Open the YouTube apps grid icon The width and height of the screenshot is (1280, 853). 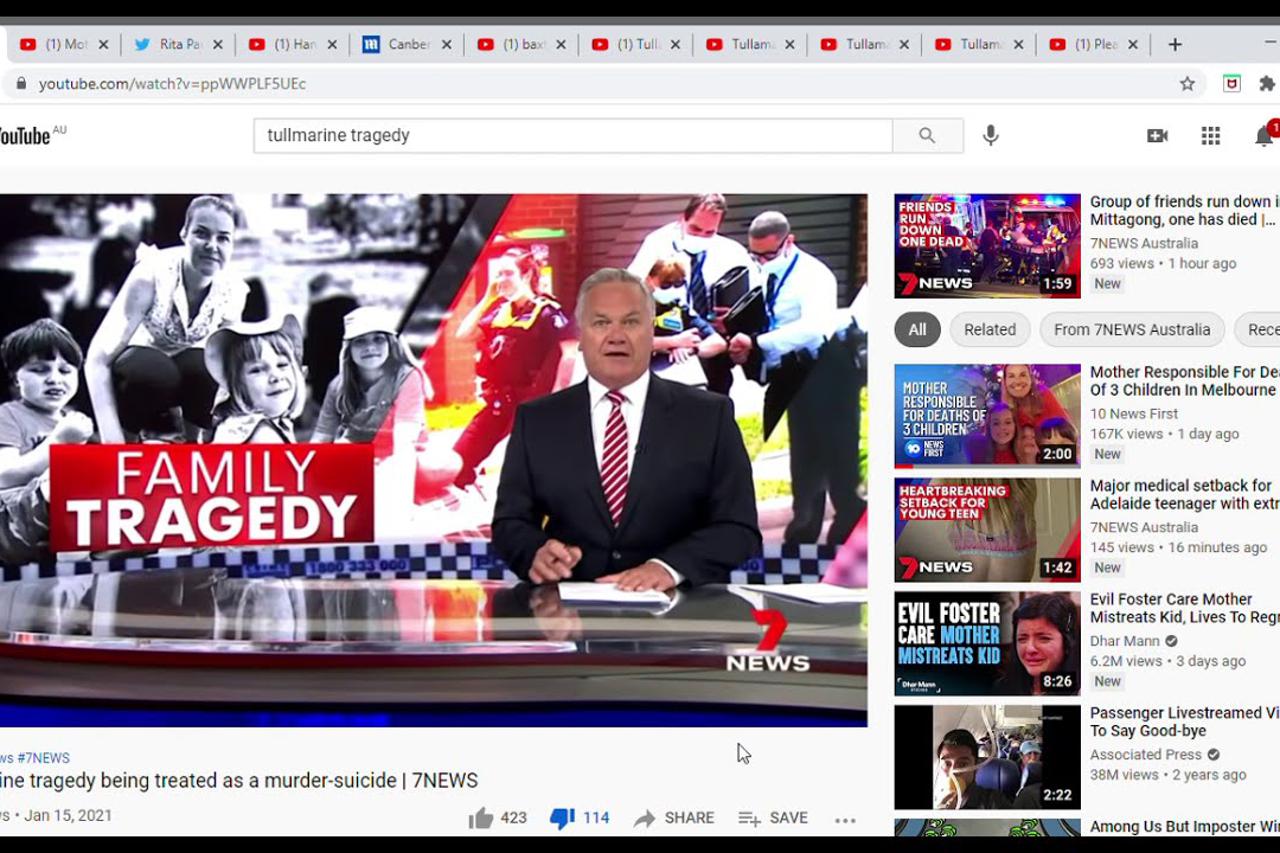point(1210,136)
